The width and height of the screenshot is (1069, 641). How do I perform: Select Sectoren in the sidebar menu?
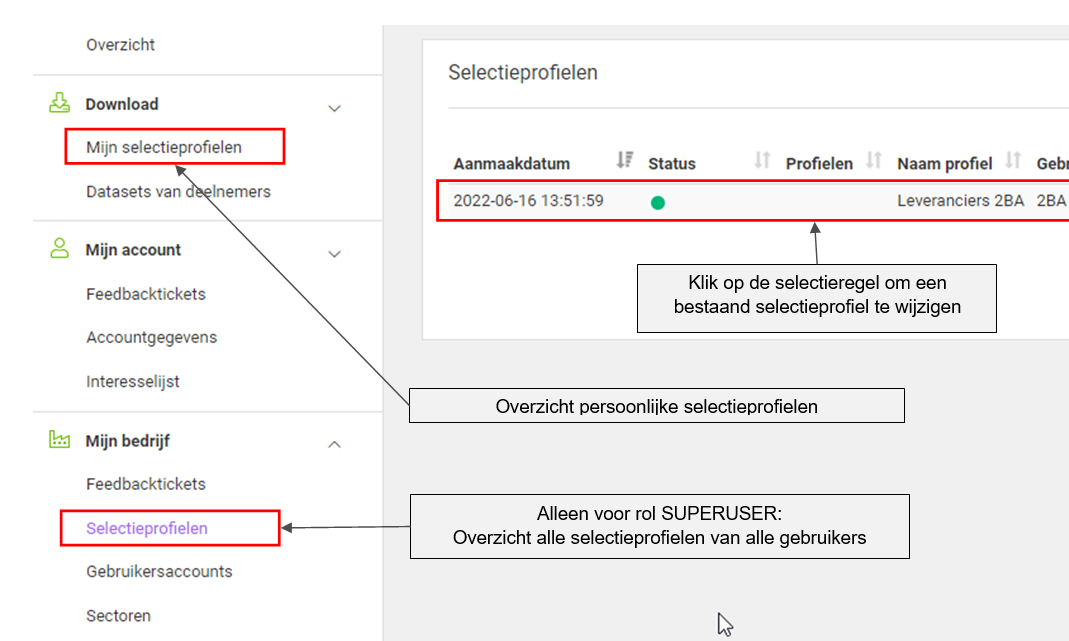pyautogui.click(x=118, y=615)
